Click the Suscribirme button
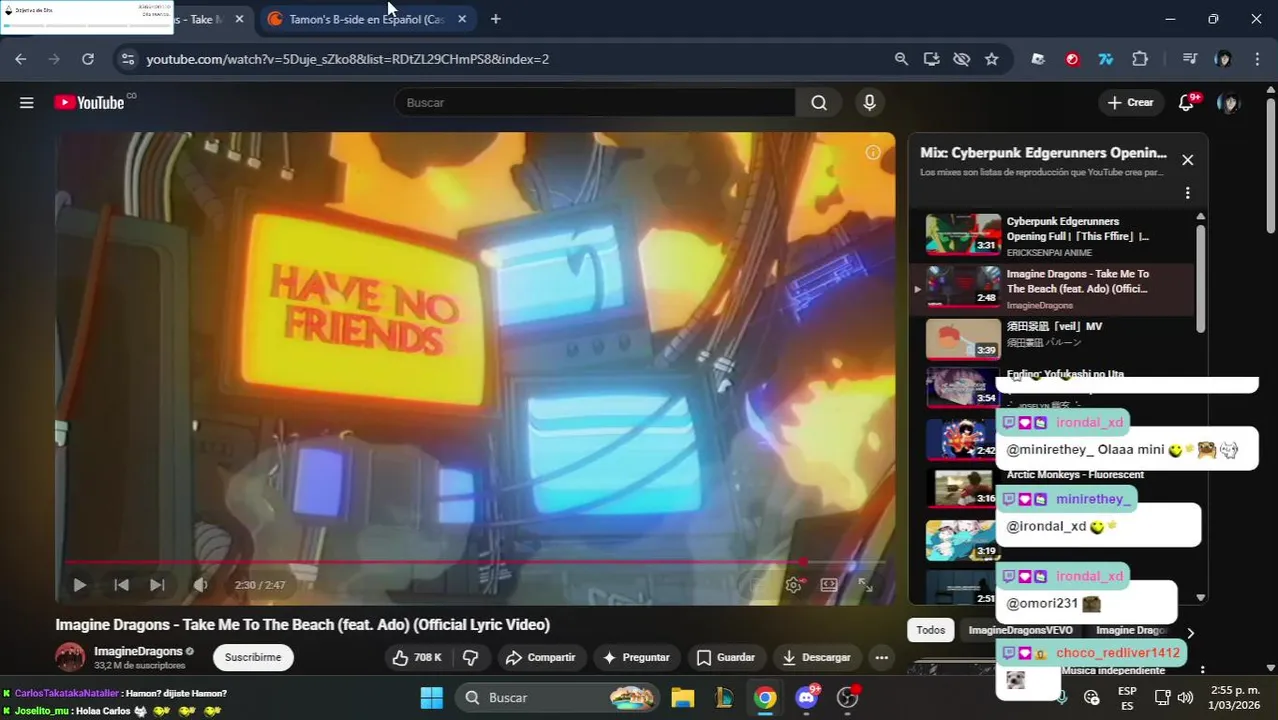The height and width of the screenshot is (720, 1278). [x=253, y=657]
